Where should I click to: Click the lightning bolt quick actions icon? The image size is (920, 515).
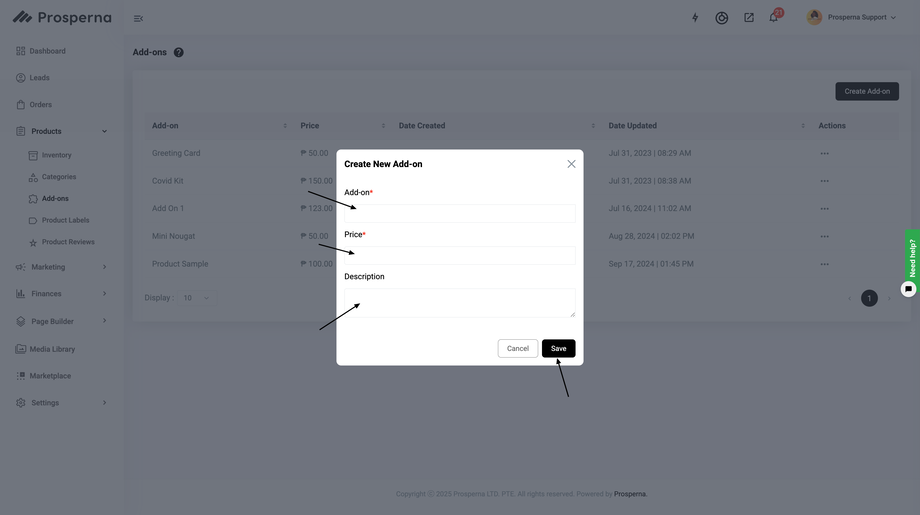point(695,18)
